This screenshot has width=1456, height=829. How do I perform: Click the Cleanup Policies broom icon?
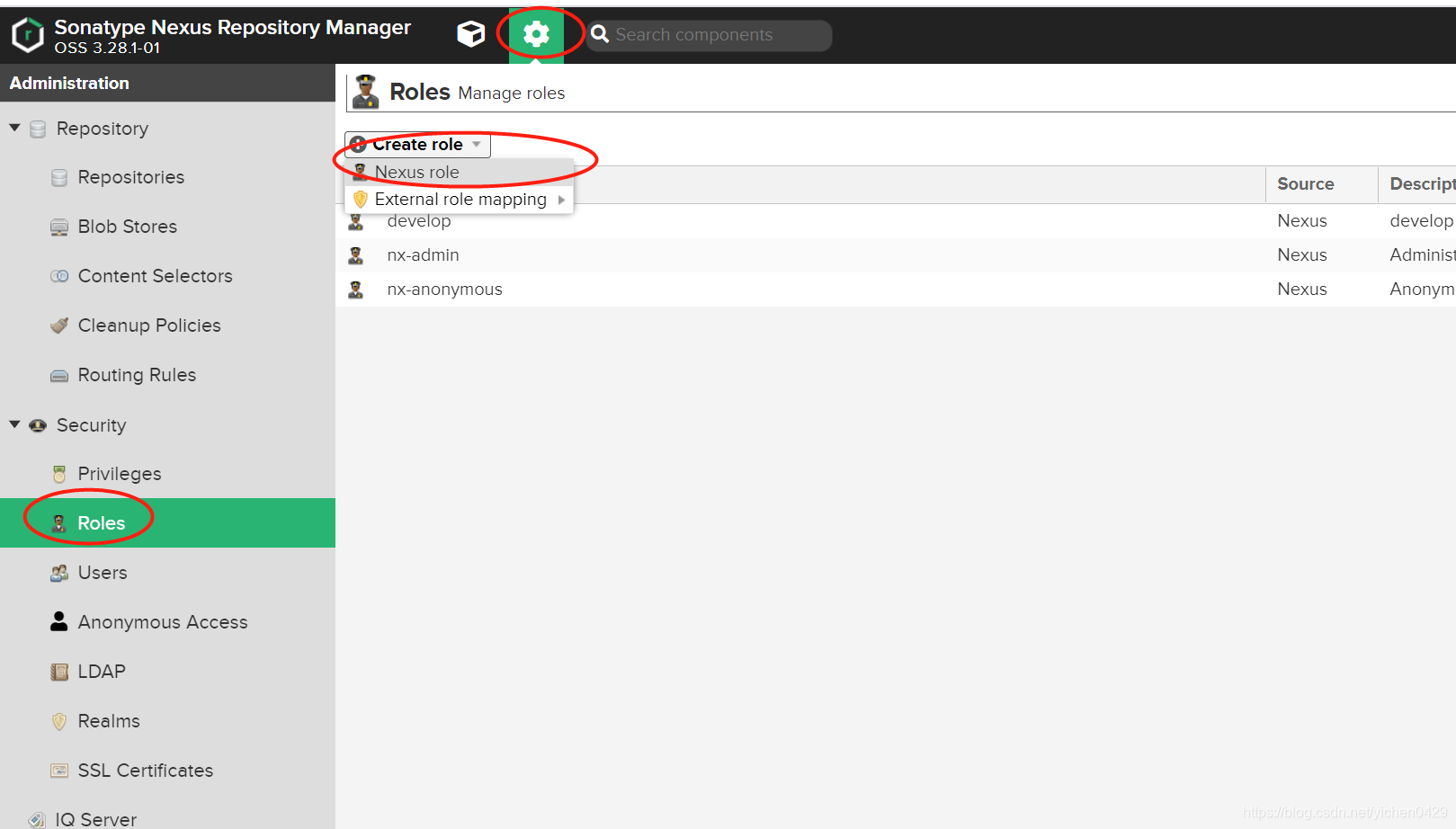pos(59,325)
